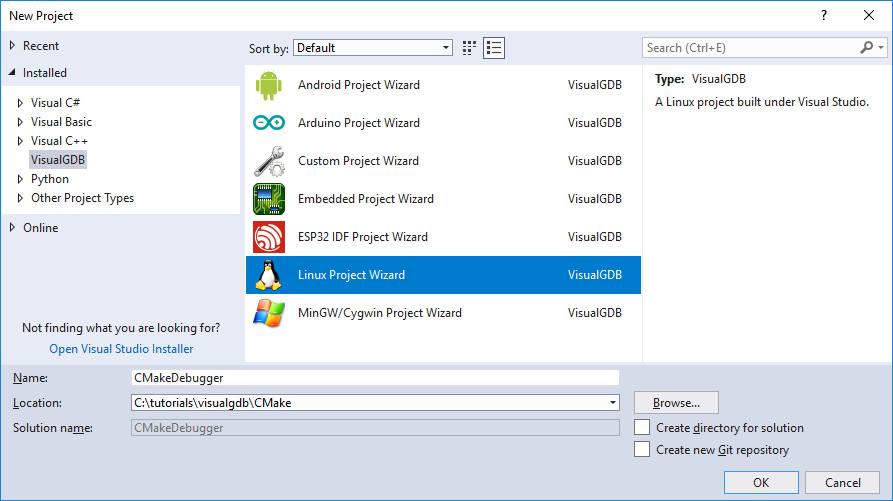The width and height of the screenshot is (893, 501).
Task: Expand the Visual C# node
Action: (21, 102)
